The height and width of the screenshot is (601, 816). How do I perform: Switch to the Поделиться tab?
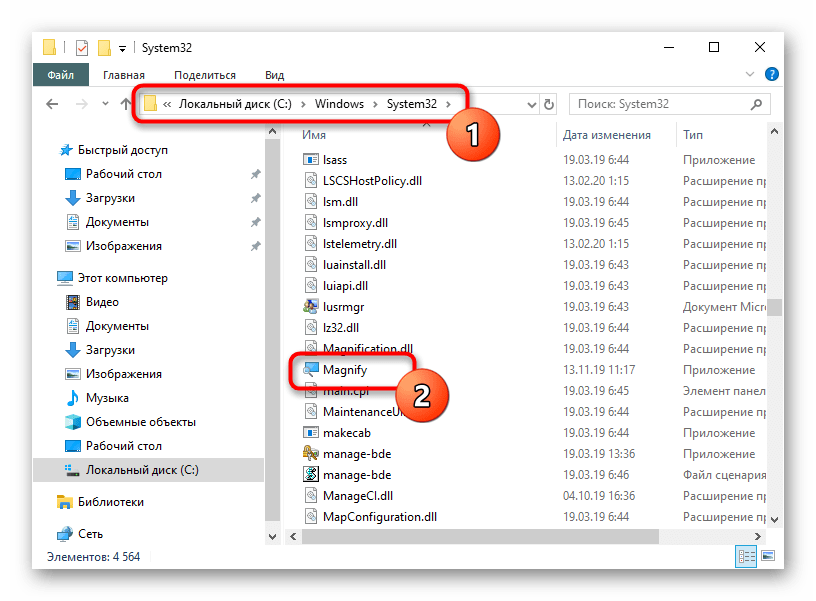click(205, 75)
